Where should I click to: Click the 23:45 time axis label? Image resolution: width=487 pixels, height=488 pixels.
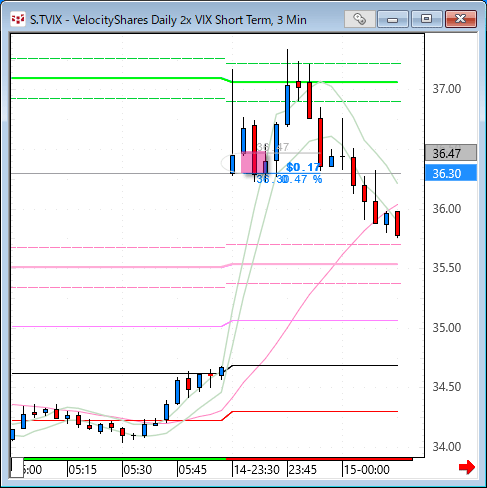pyautogui.click(x=303, y=470)
